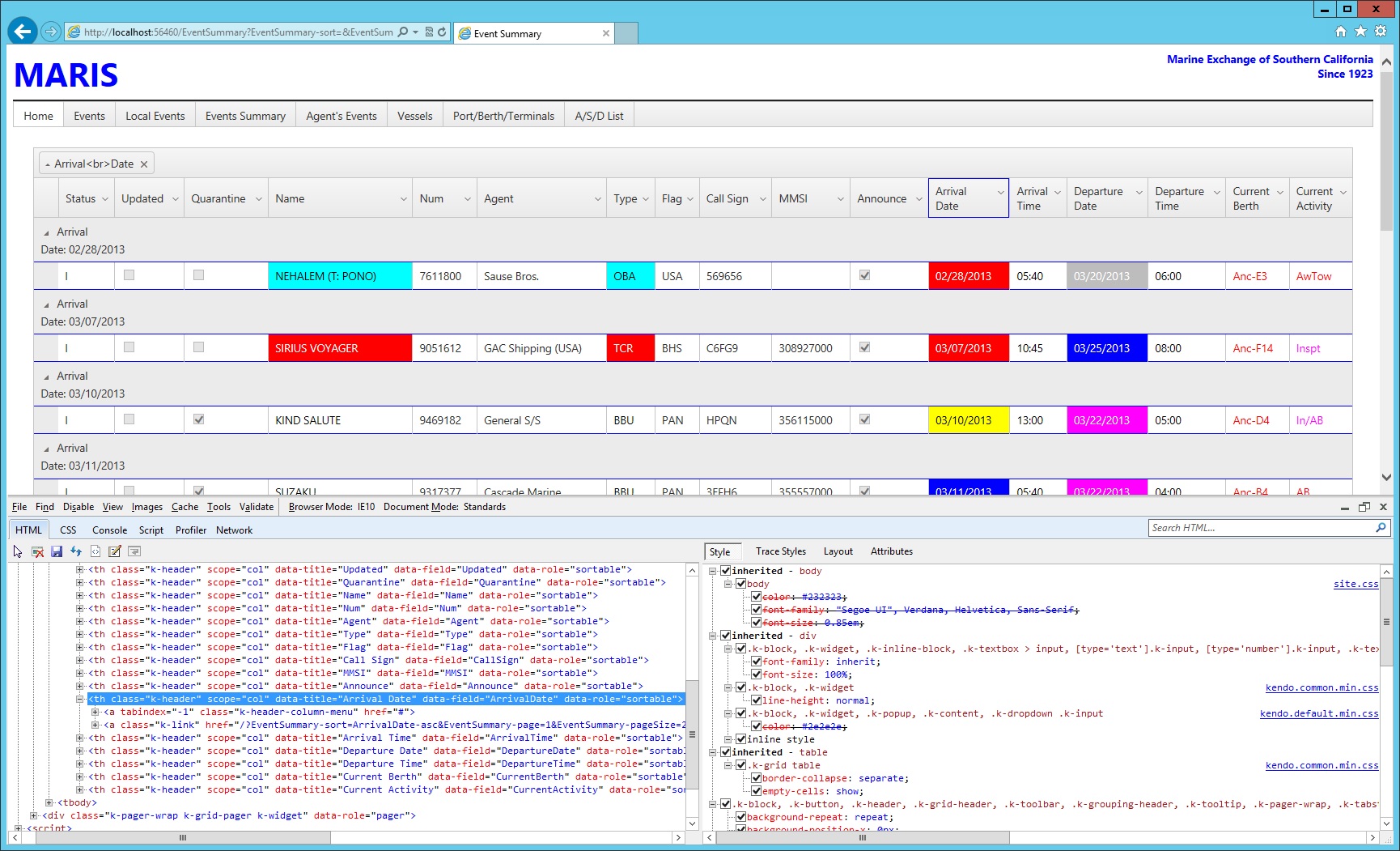Click the blue Save floppy disk icon
The width and height of the screenshot is (1400, 851).
(x=57, y=551)
